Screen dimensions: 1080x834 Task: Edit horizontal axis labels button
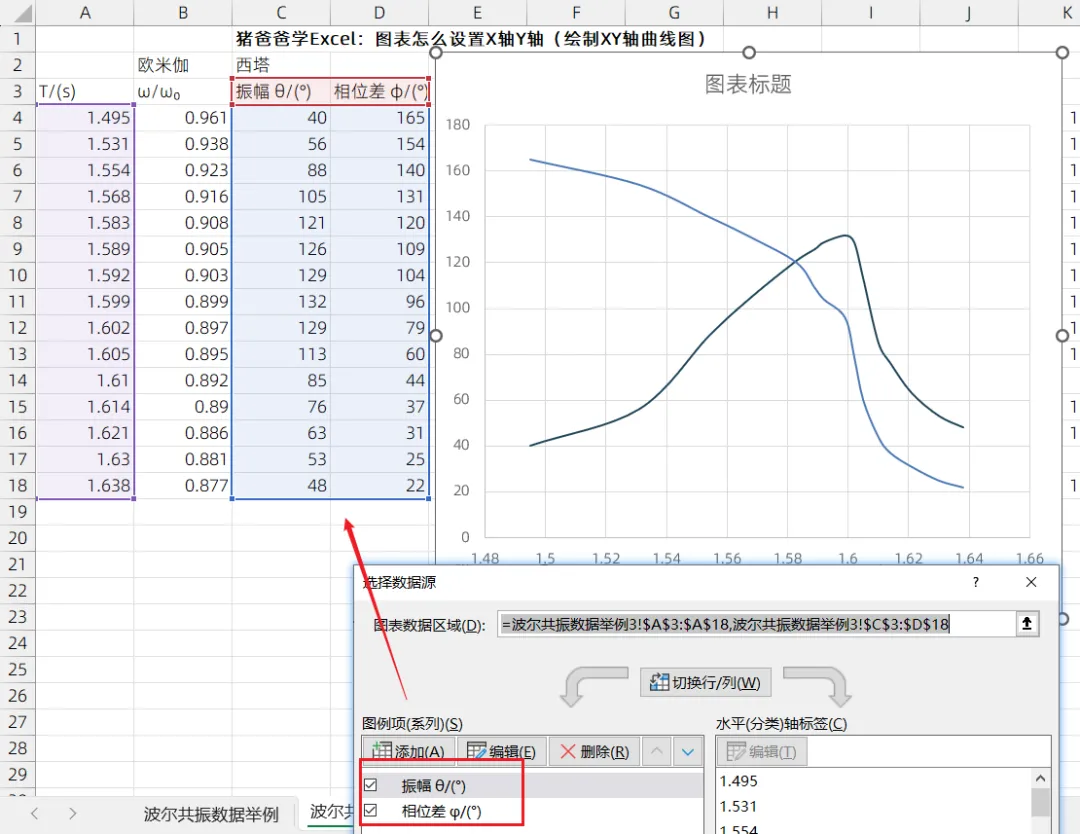762,751
